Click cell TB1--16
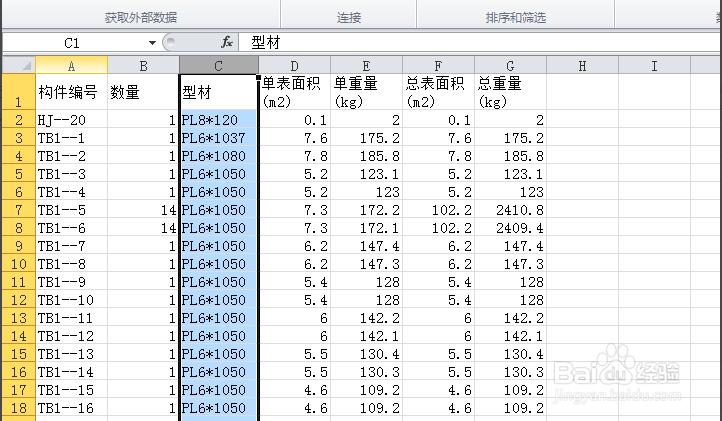This screenshot has height=421, width=722. pyautogui.click(x=71, y=408)
